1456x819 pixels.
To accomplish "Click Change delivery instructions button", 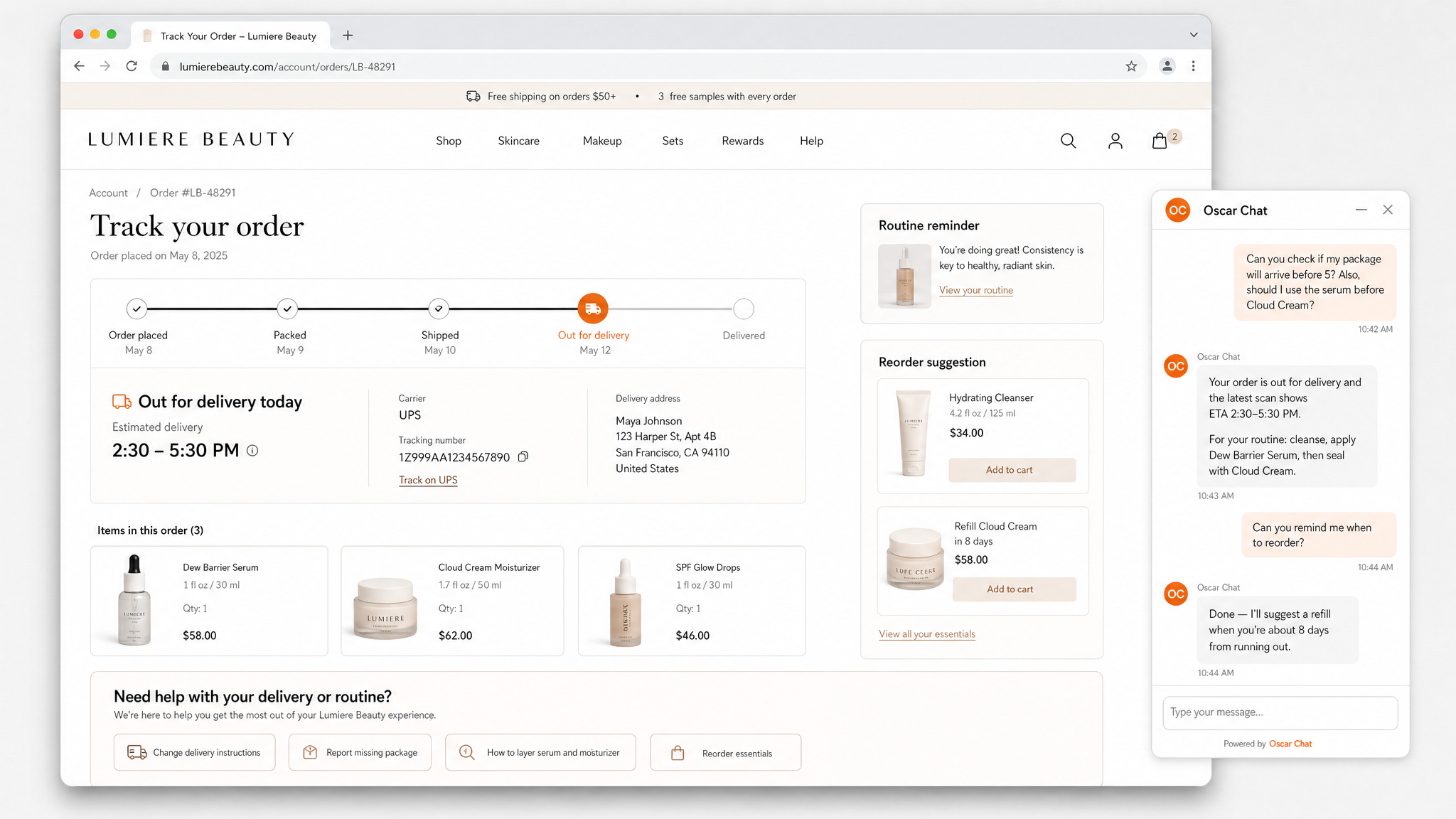I will tap(194, 752).
